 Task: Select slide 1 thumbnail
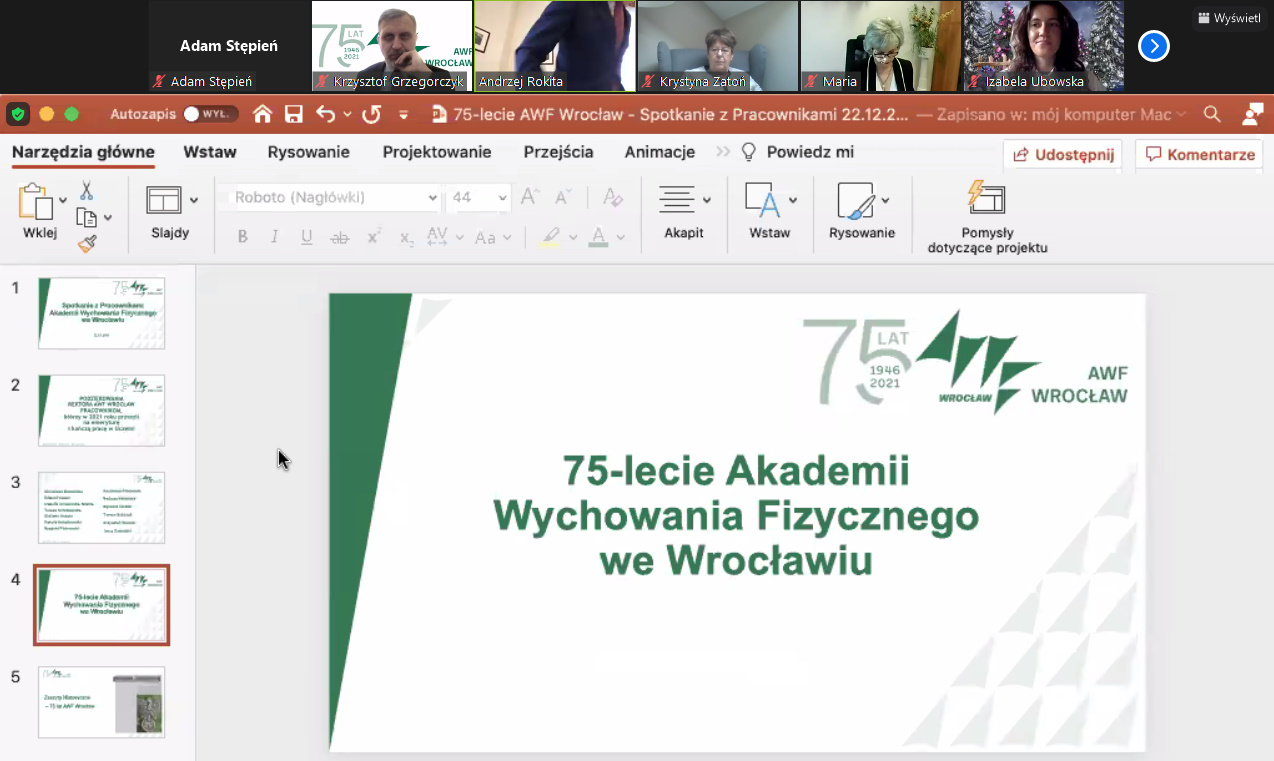click(x=102, y=313)
